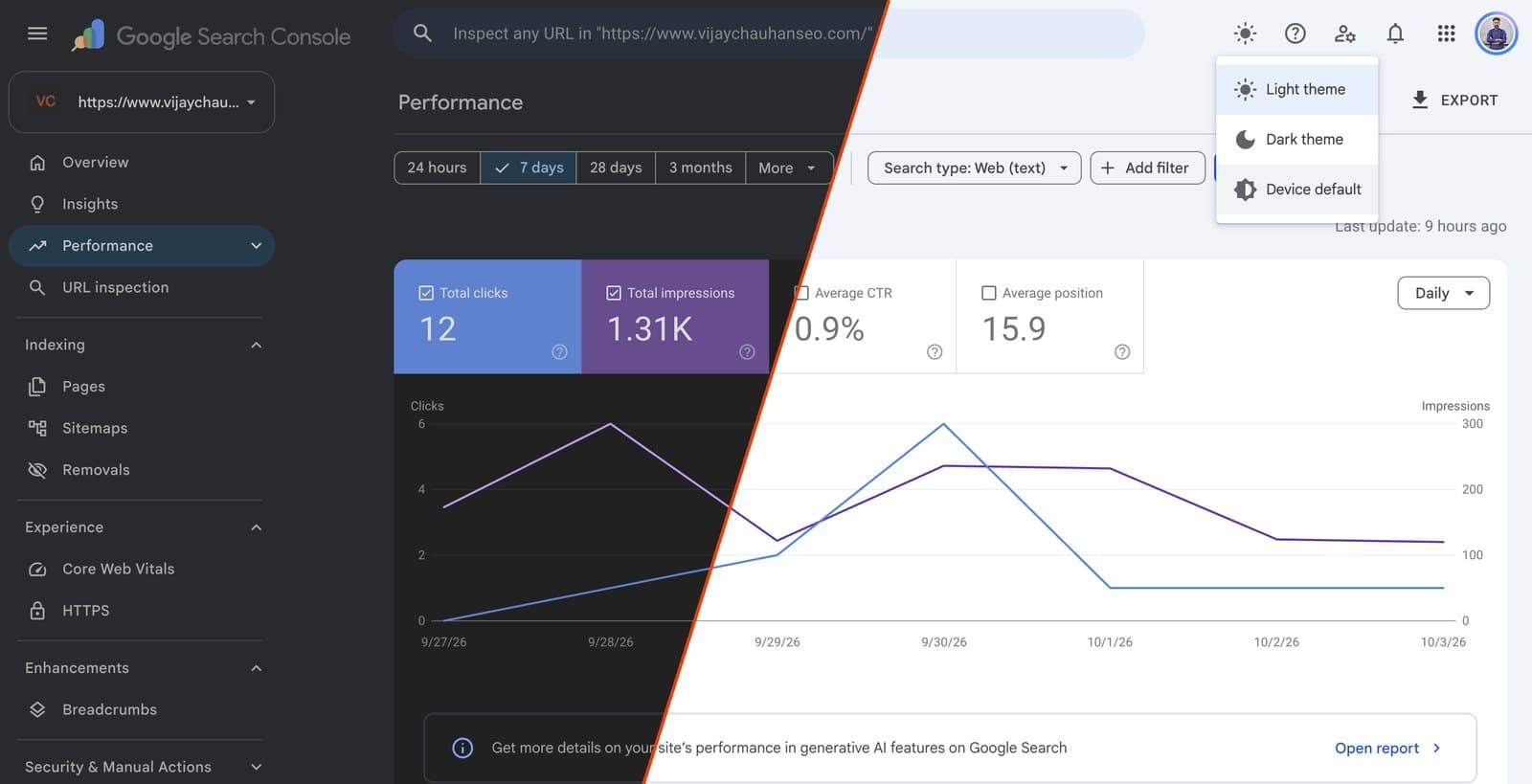Image resolution: width=1532 pixels, height=784 pixels.
Task: Show help for Total clicks card
Action: (x=559, y=352)
